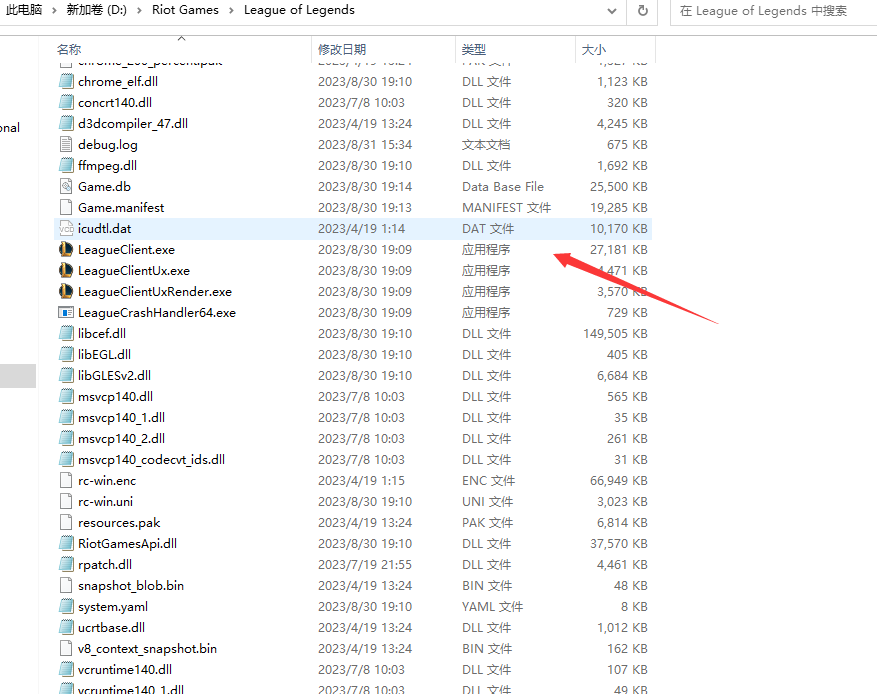Screen dimensions: 877x694
Task: Click the 2023/8/31 15:34 modified date
Action: (x=365, y=145)
